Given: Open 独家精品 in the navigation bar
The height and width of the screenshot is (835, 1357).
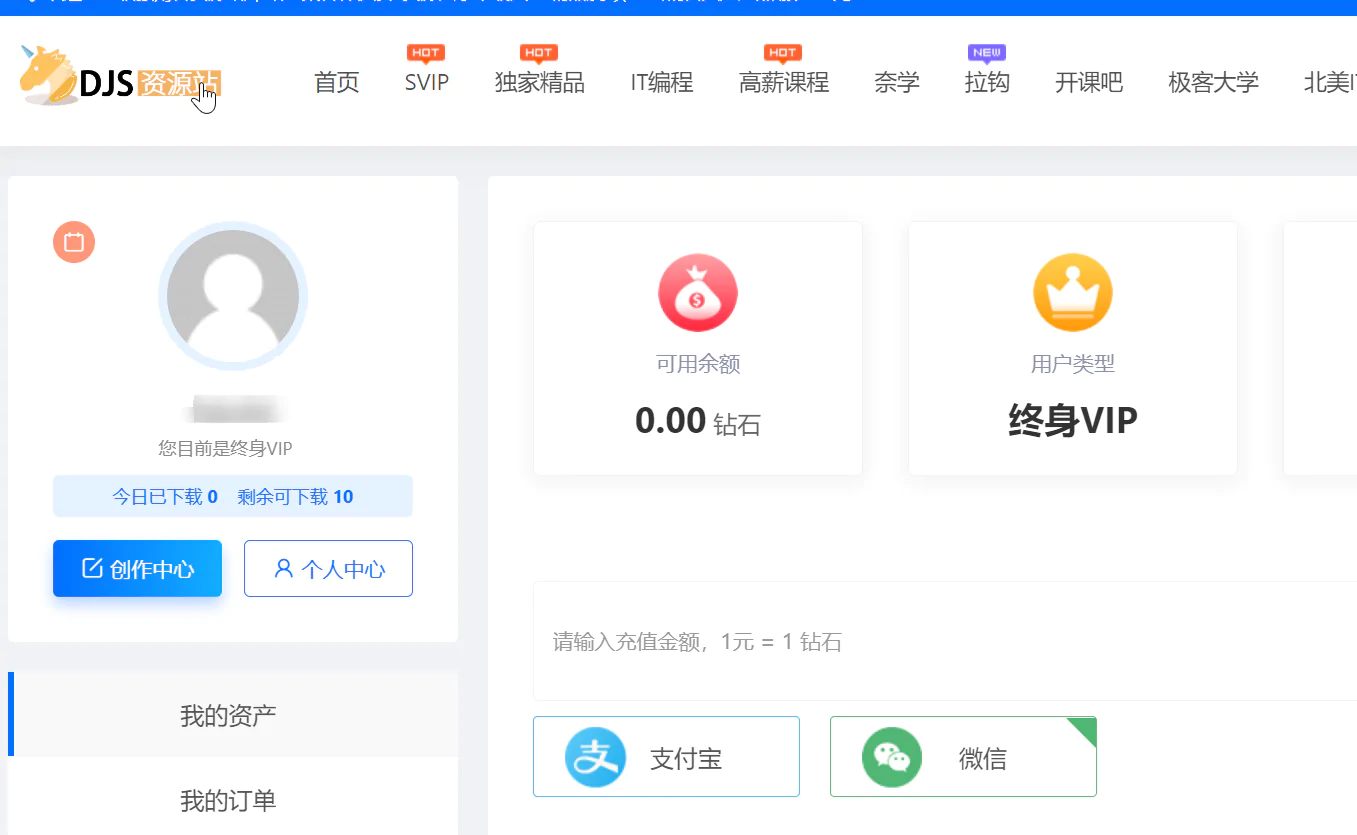Looking at the screenshot, I should click(540, 82).
